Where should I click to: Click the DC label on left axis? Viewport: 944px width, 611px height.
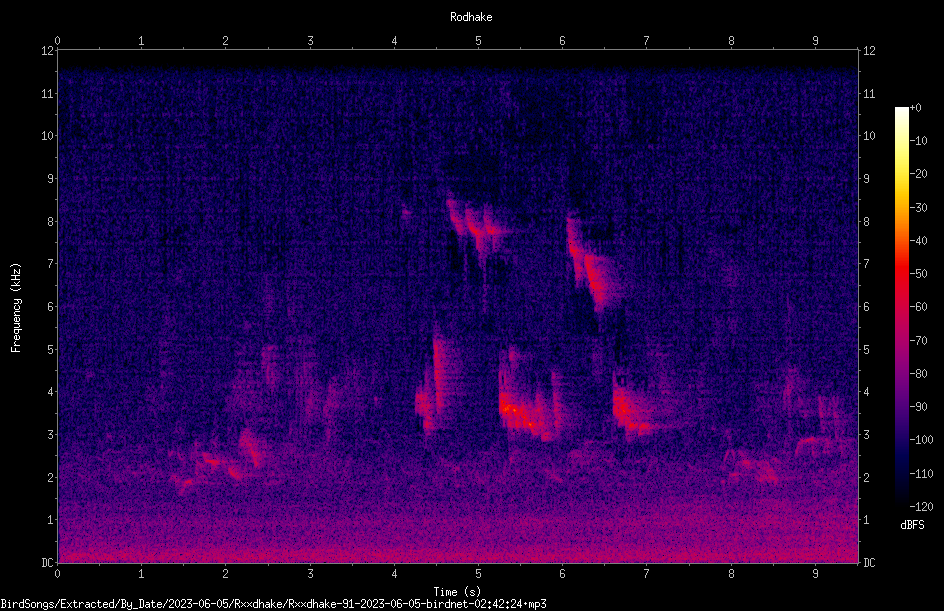click(48, 562)
